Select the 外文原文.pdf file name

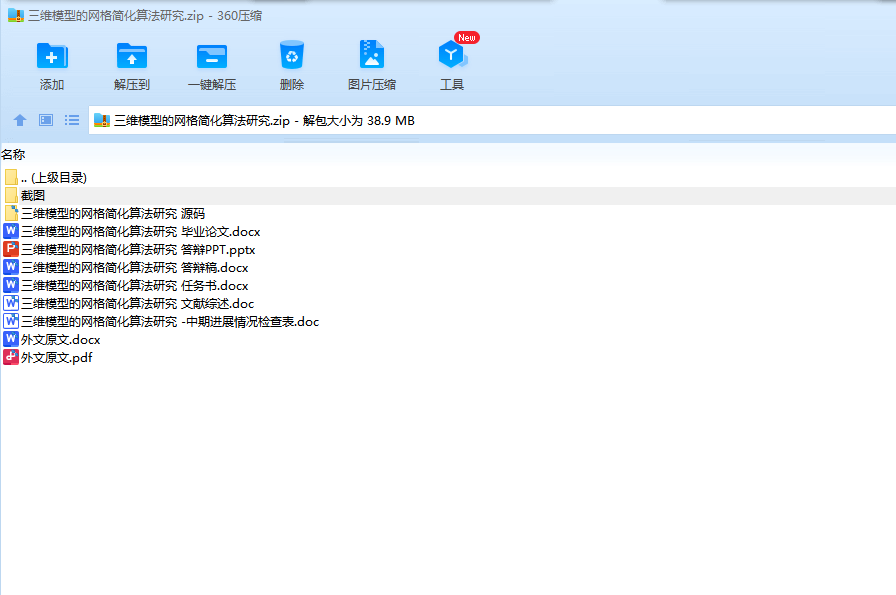point(57,358)
